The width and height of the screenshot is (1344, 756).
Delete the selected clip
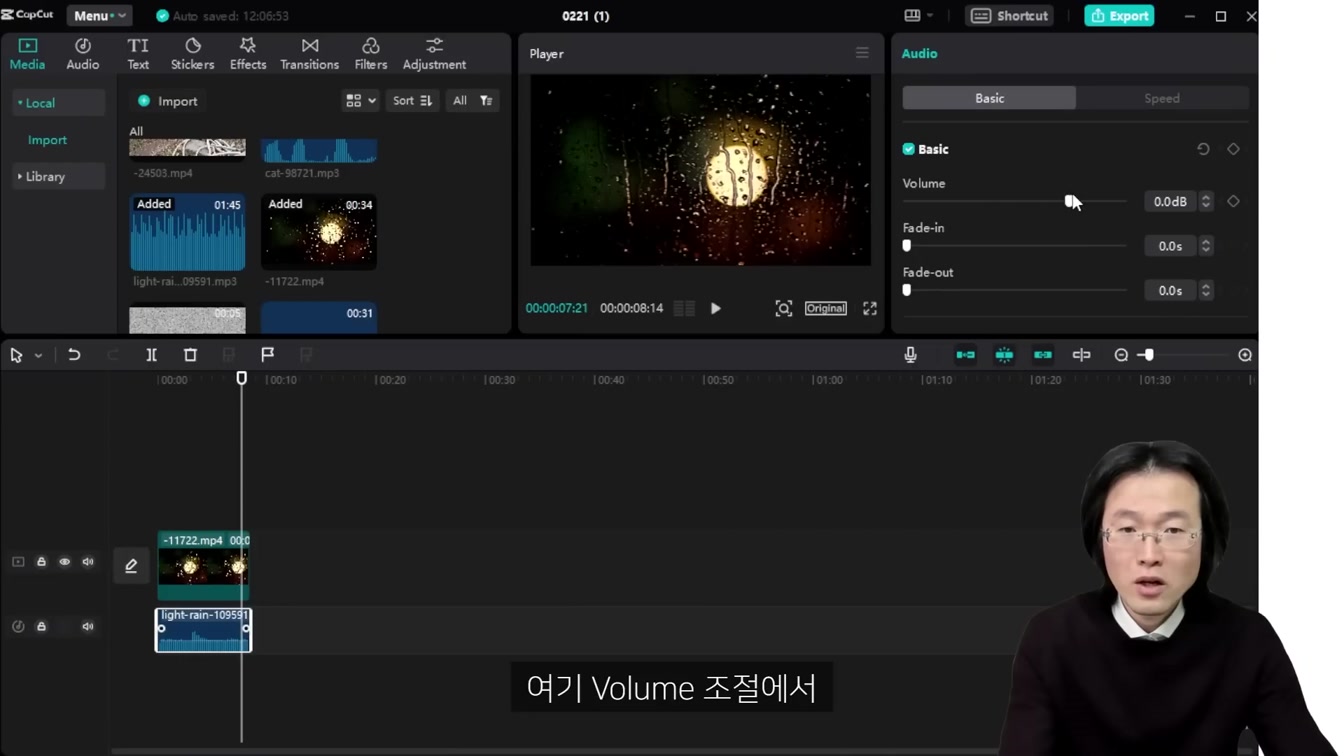coord(190,355)
